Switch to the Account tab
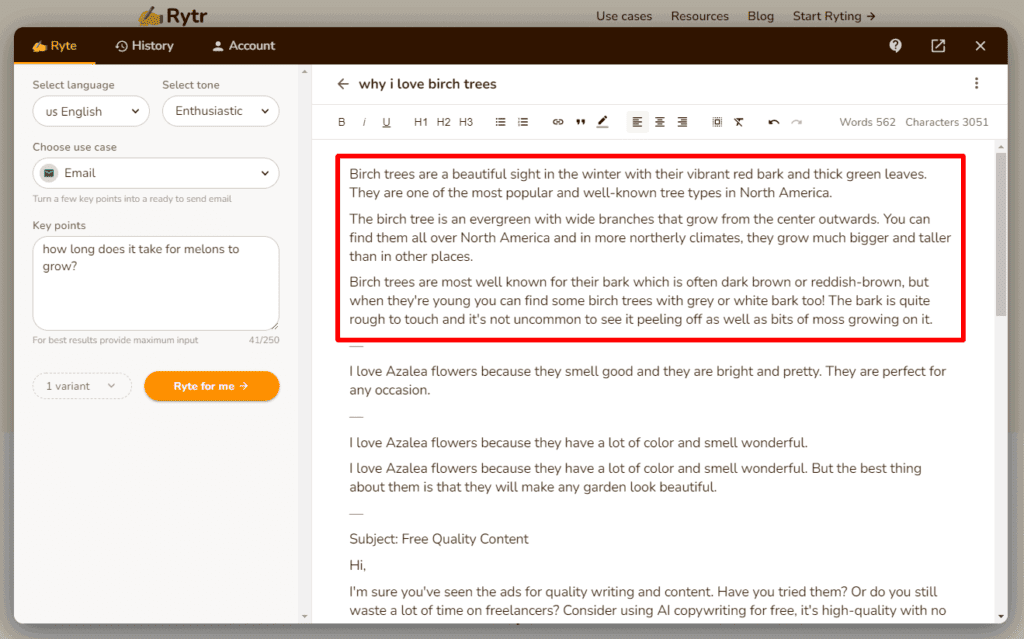Image resolution: width=1024 pixels, height=639 pixels. 244,46
